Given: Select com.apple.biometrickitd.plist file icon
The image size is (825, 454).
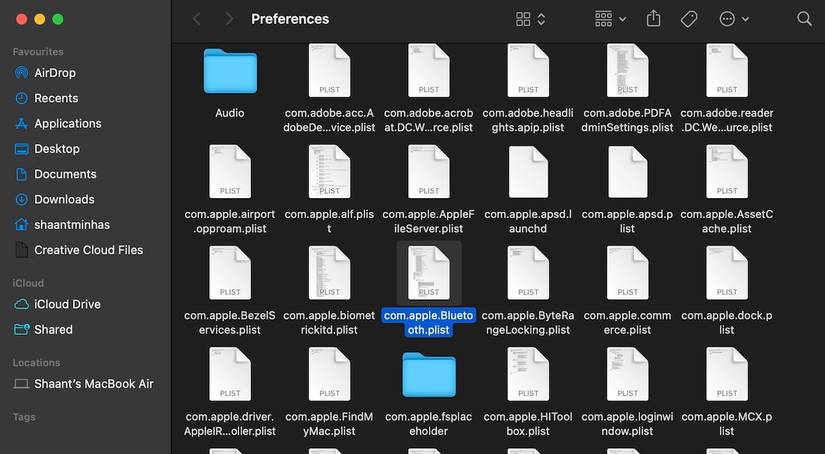Looking at the screenshot, I should click(x=329, y=273).
